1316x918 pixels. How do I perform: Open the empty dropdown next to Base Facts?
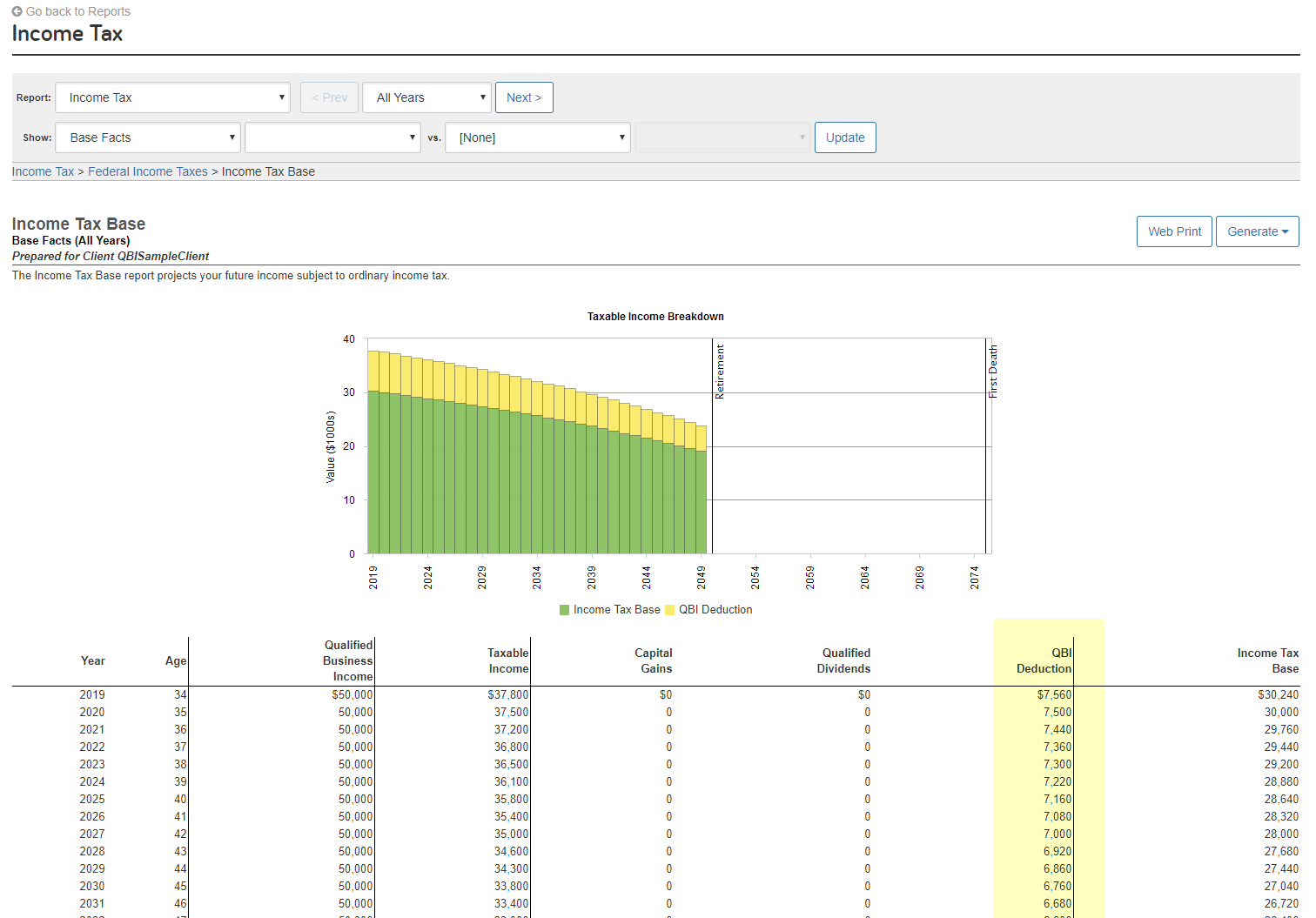[333, 137]
